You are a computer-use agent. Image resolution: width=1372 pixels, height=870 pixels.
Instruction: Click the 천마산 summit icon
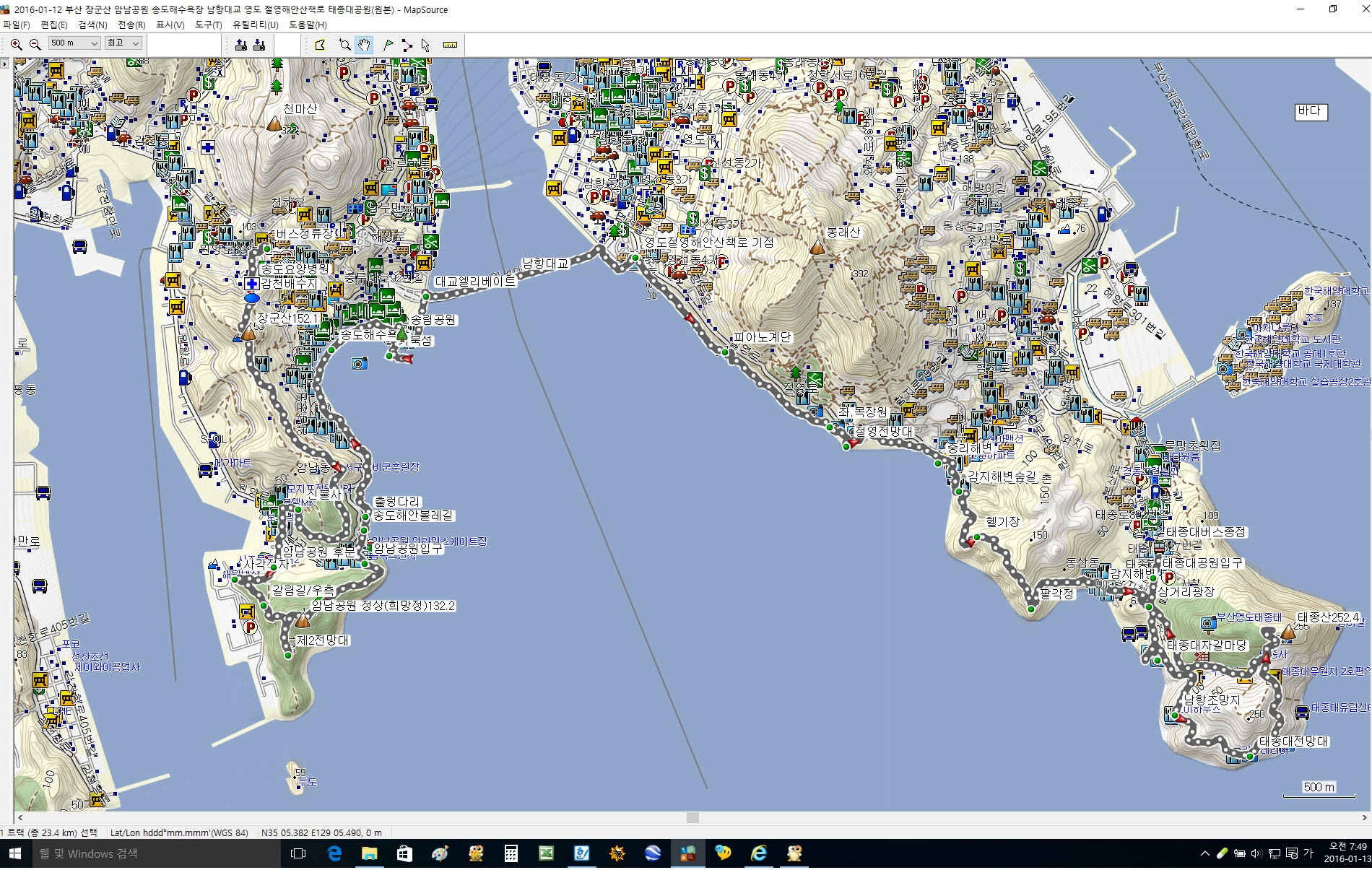(274, 124)
